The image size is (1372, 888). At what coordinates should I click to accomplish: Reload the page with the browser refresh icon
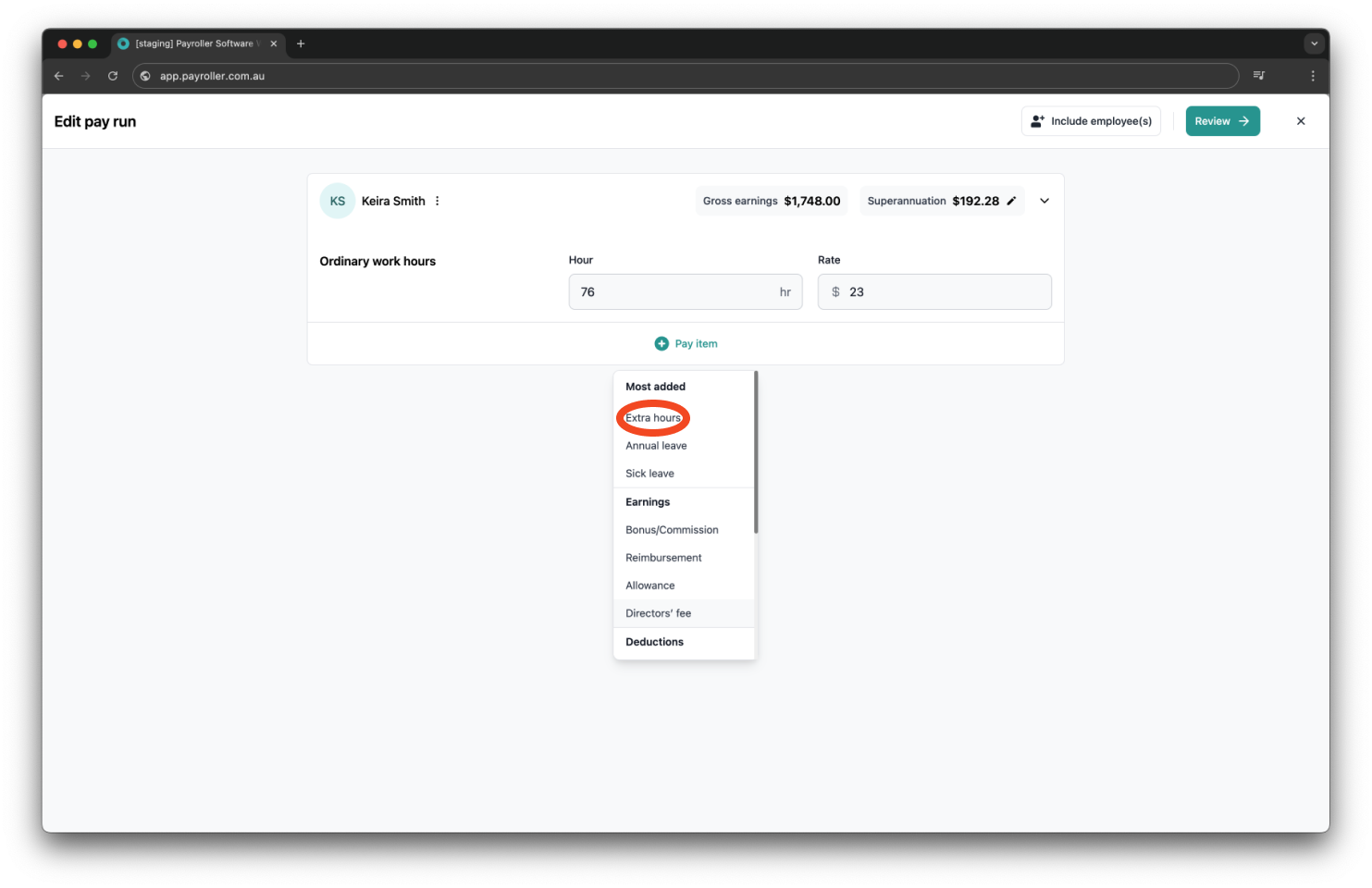tap(113, 76)
